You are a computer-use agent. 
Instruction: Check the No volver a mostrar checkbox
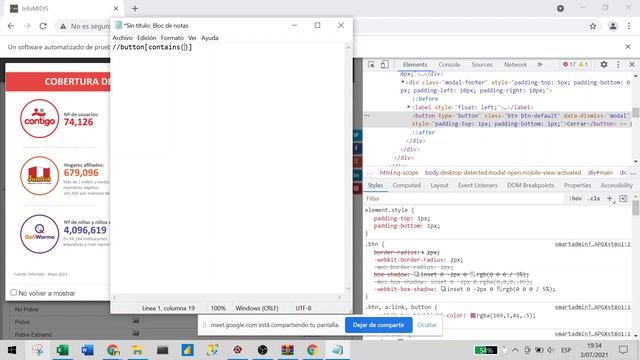(x=13, y=292)
